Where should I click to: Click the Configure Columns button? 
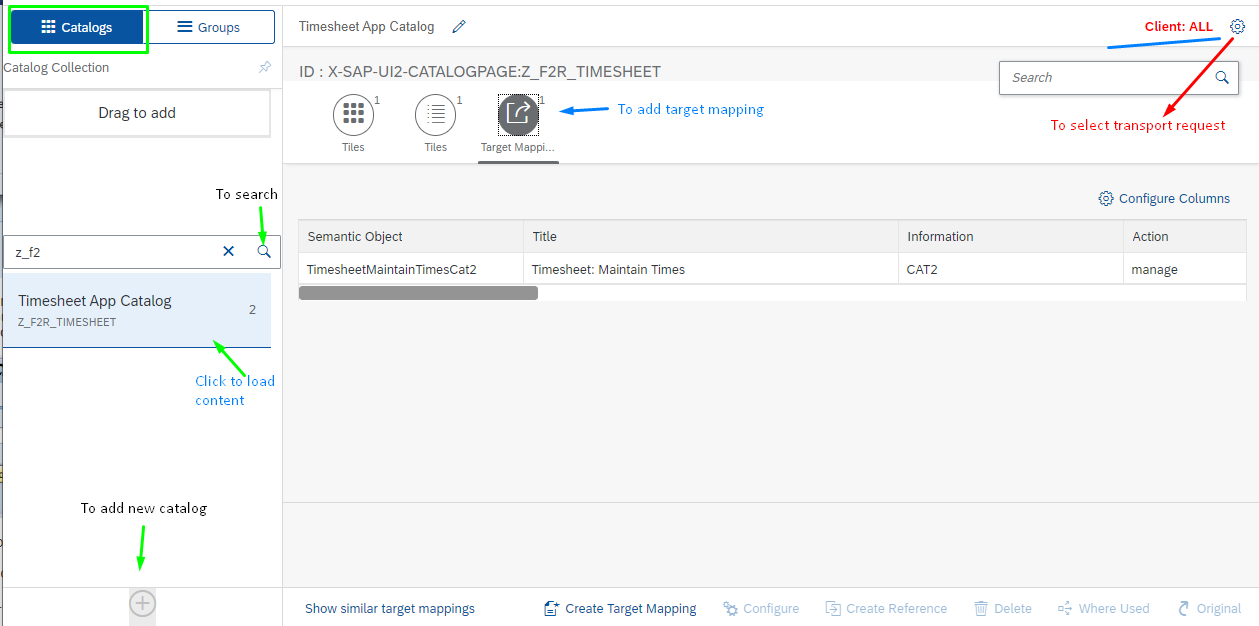1164,199
